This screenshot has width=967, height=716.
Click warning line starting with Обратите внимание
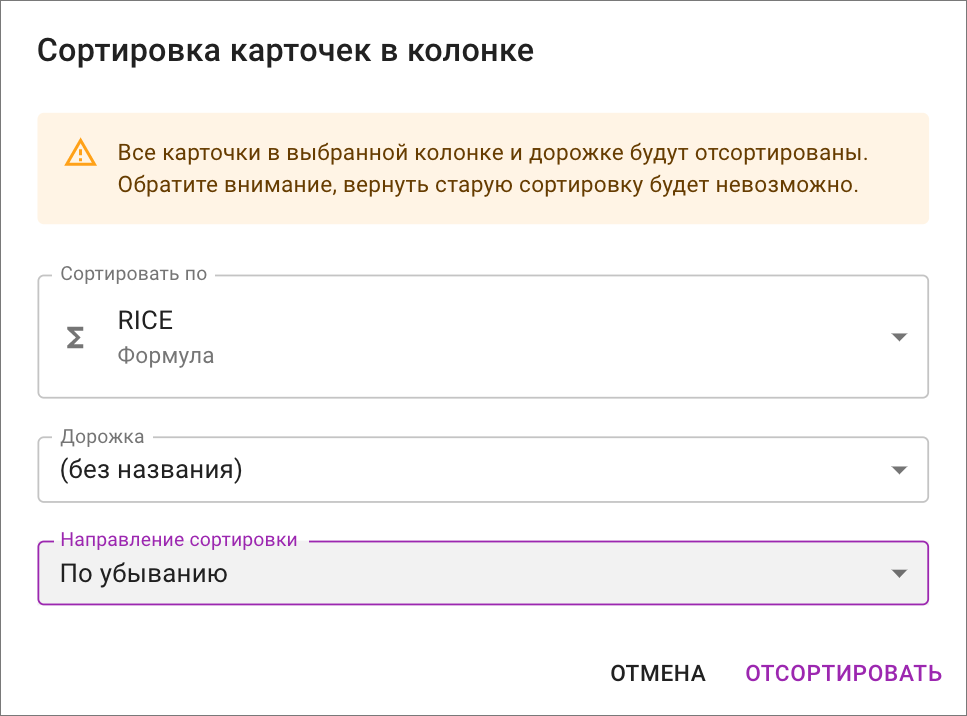click(488, 185)
